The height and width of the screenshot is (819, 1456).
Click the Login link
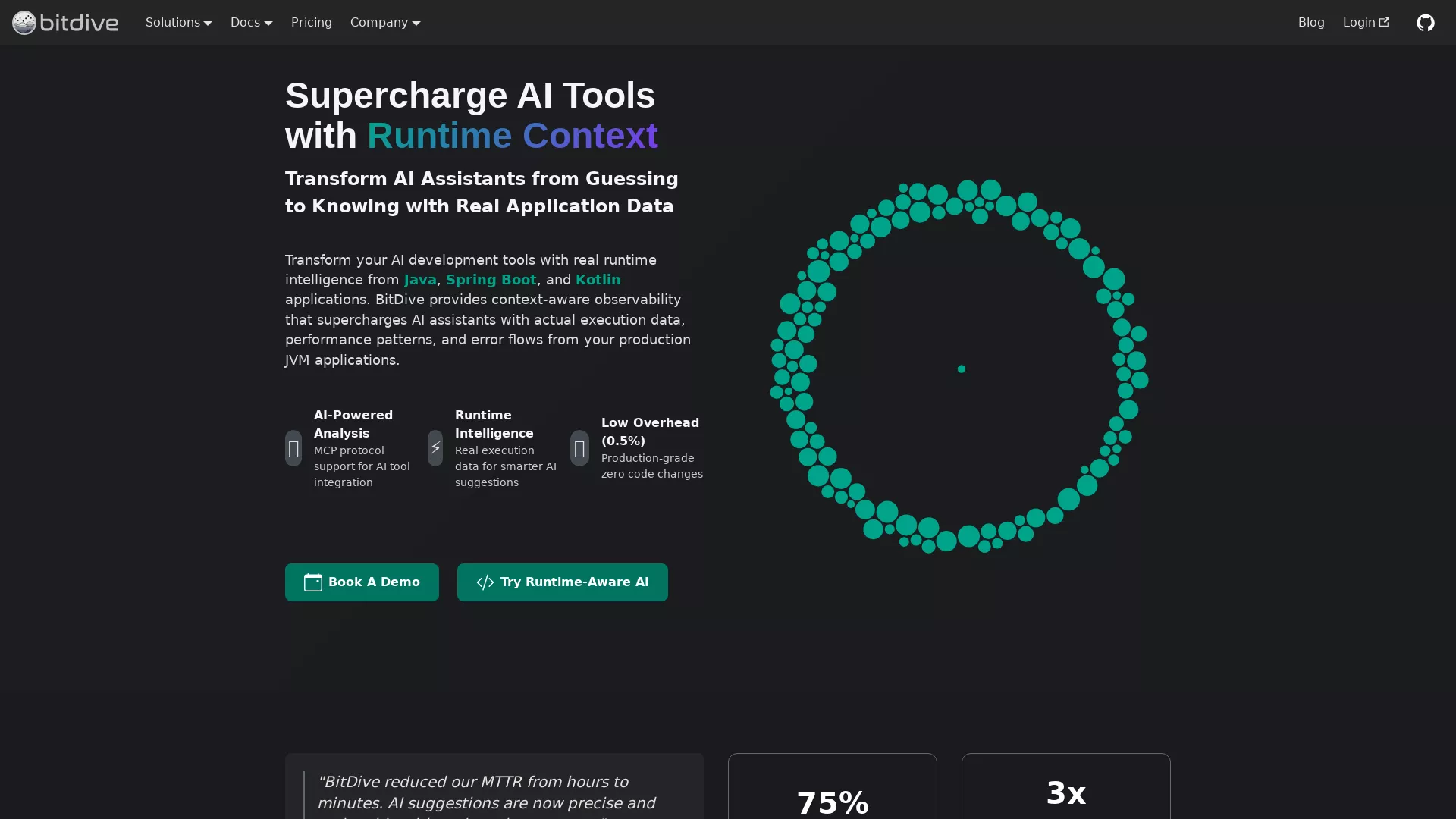click(x=1360, y=22)
